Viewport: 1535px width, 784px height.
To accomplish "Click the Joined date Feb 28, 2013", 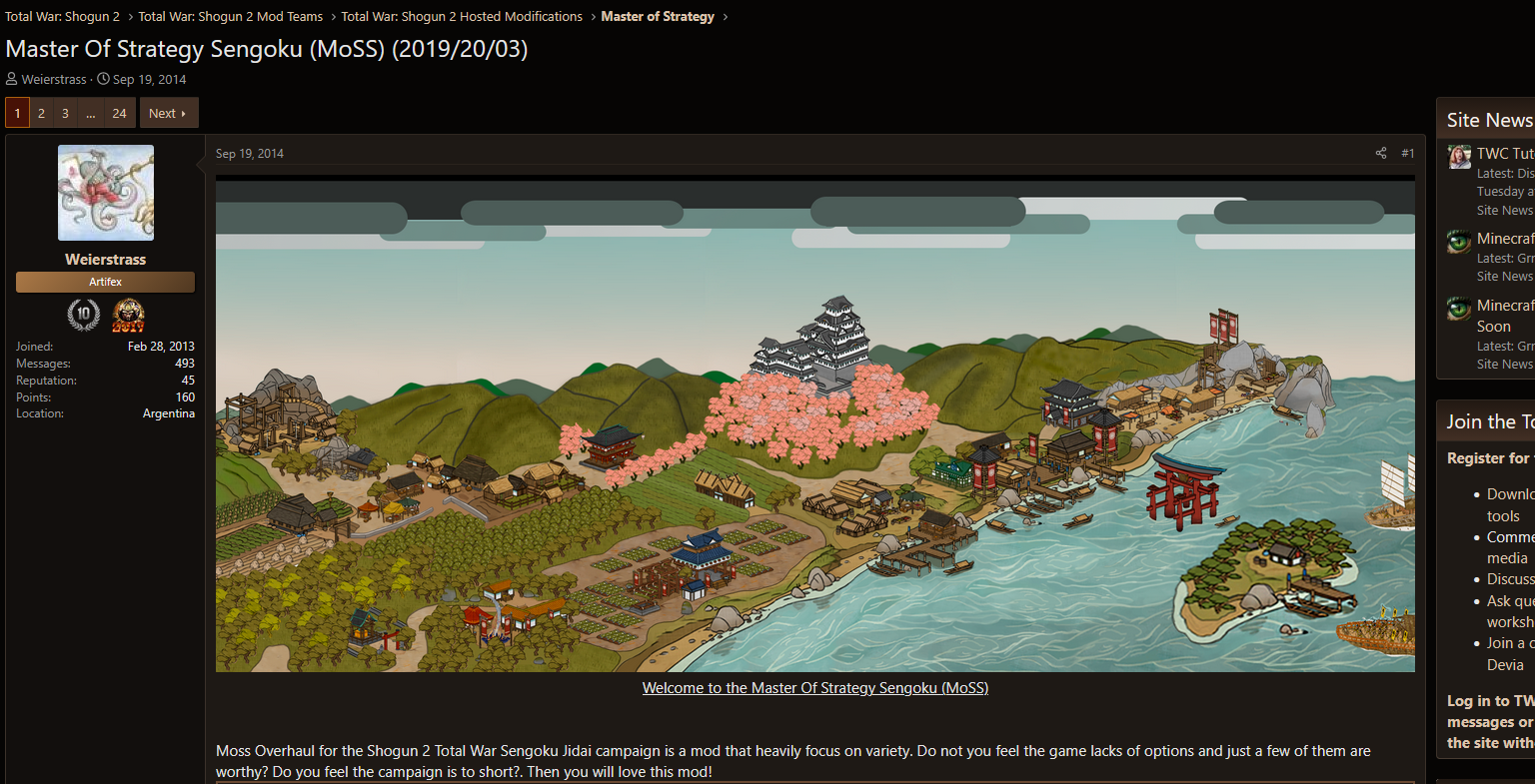I will point(161,347).
